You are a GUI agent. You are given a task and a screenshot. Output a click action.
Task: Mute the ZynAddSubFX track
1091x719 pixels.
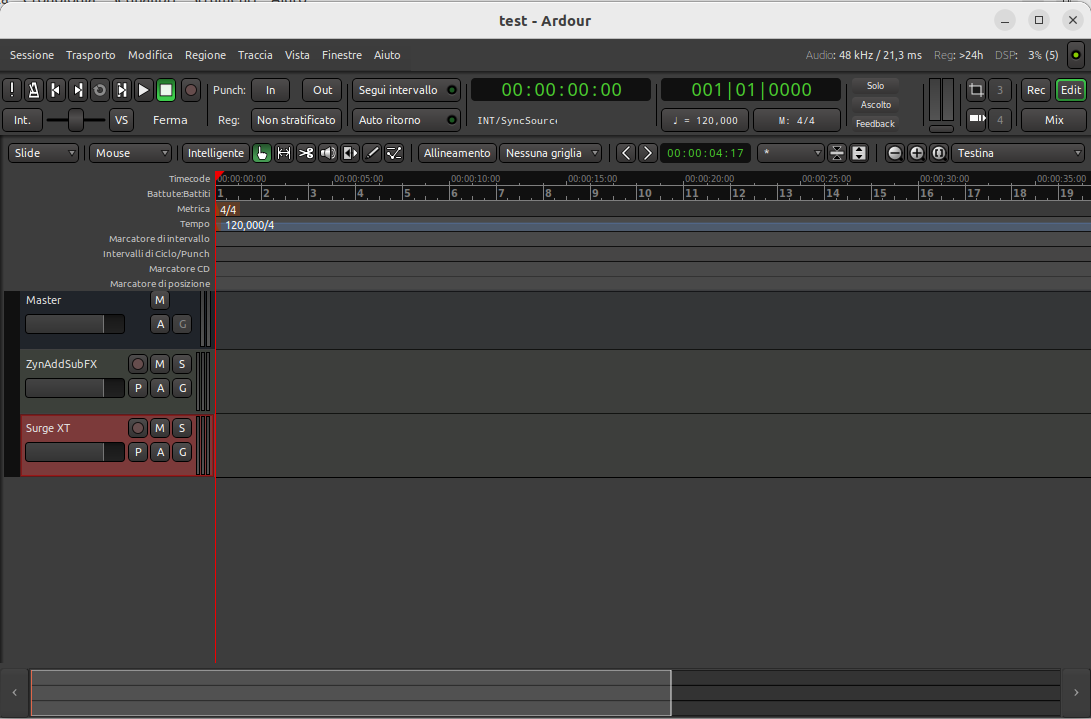(x=160, y=364)
